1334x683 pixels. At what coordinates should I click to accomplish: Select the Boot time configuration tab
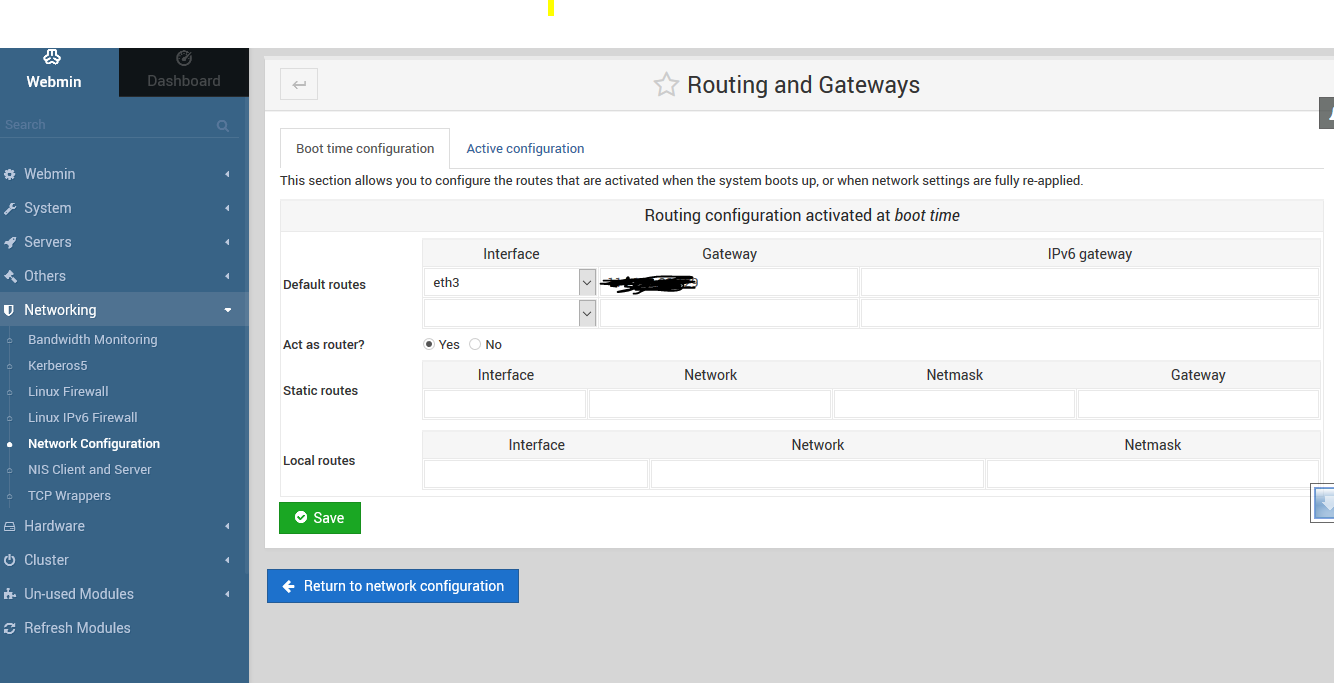(365, 148)
